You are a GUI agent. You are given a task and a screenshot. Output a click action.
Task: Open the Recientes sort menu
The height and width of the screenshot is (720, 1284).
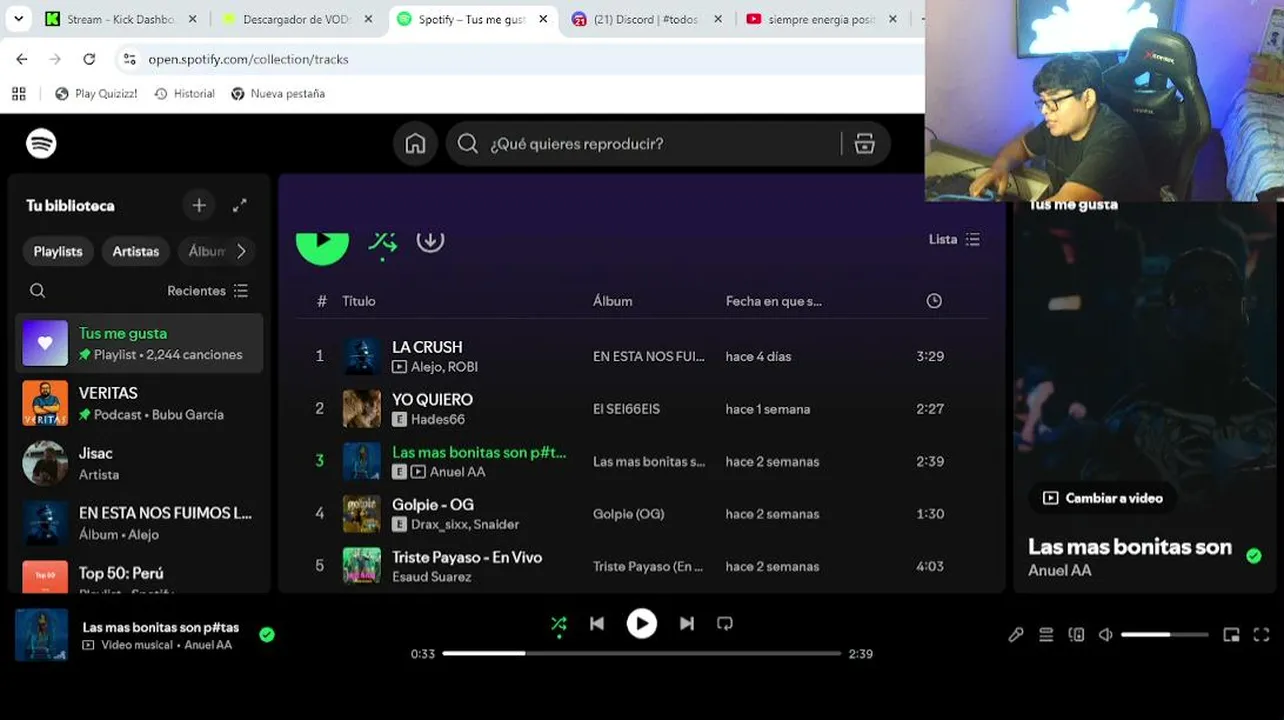click(208, 291)
